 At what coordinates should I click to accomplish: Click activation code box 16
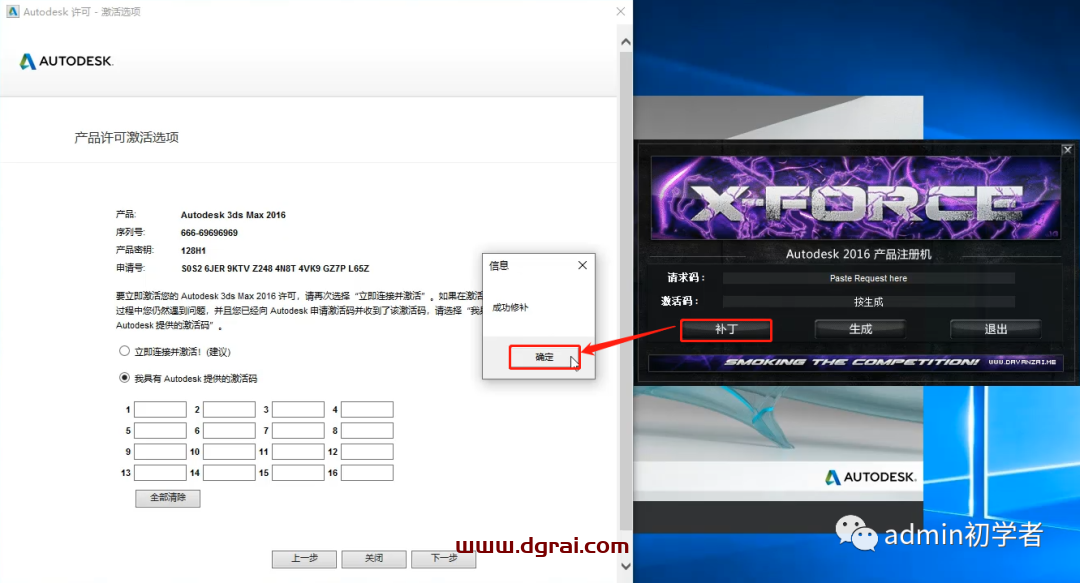(x=367, y=473)
